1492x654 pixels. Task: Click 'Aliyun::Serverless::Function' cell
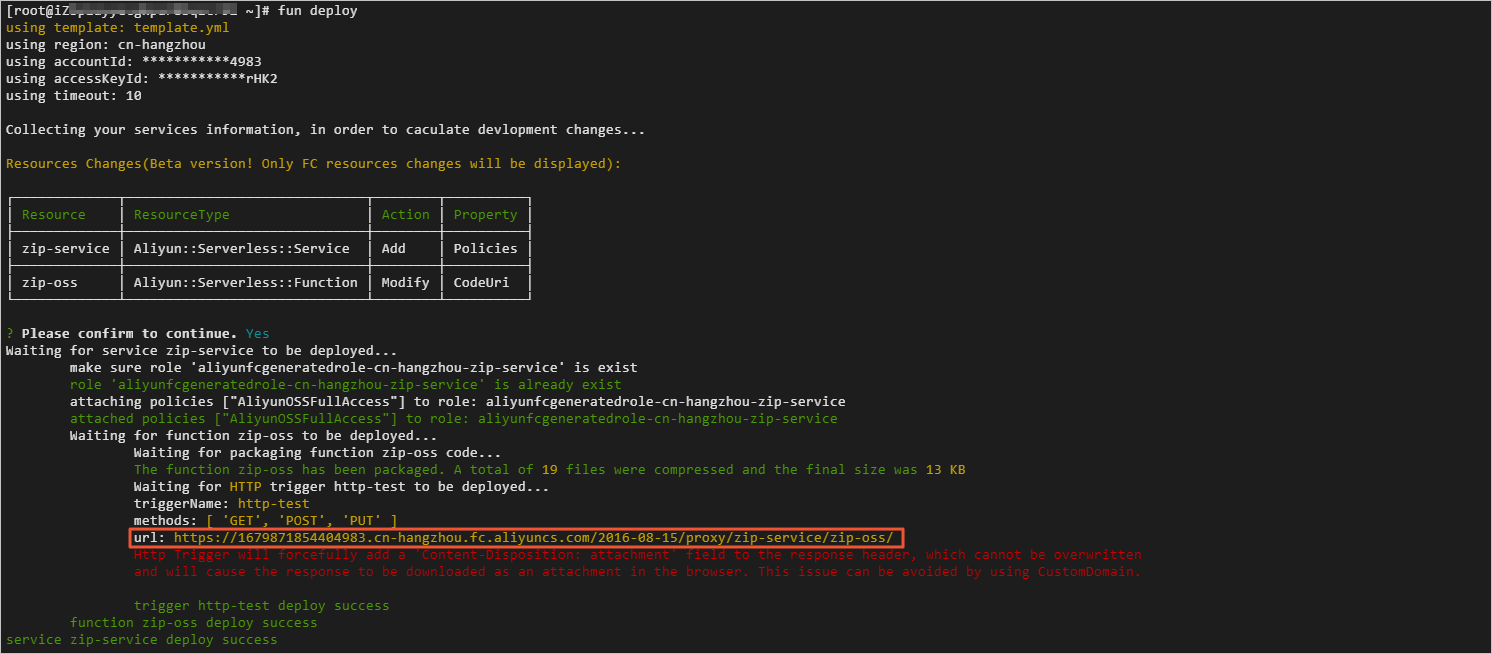click(x=246, y=283)
